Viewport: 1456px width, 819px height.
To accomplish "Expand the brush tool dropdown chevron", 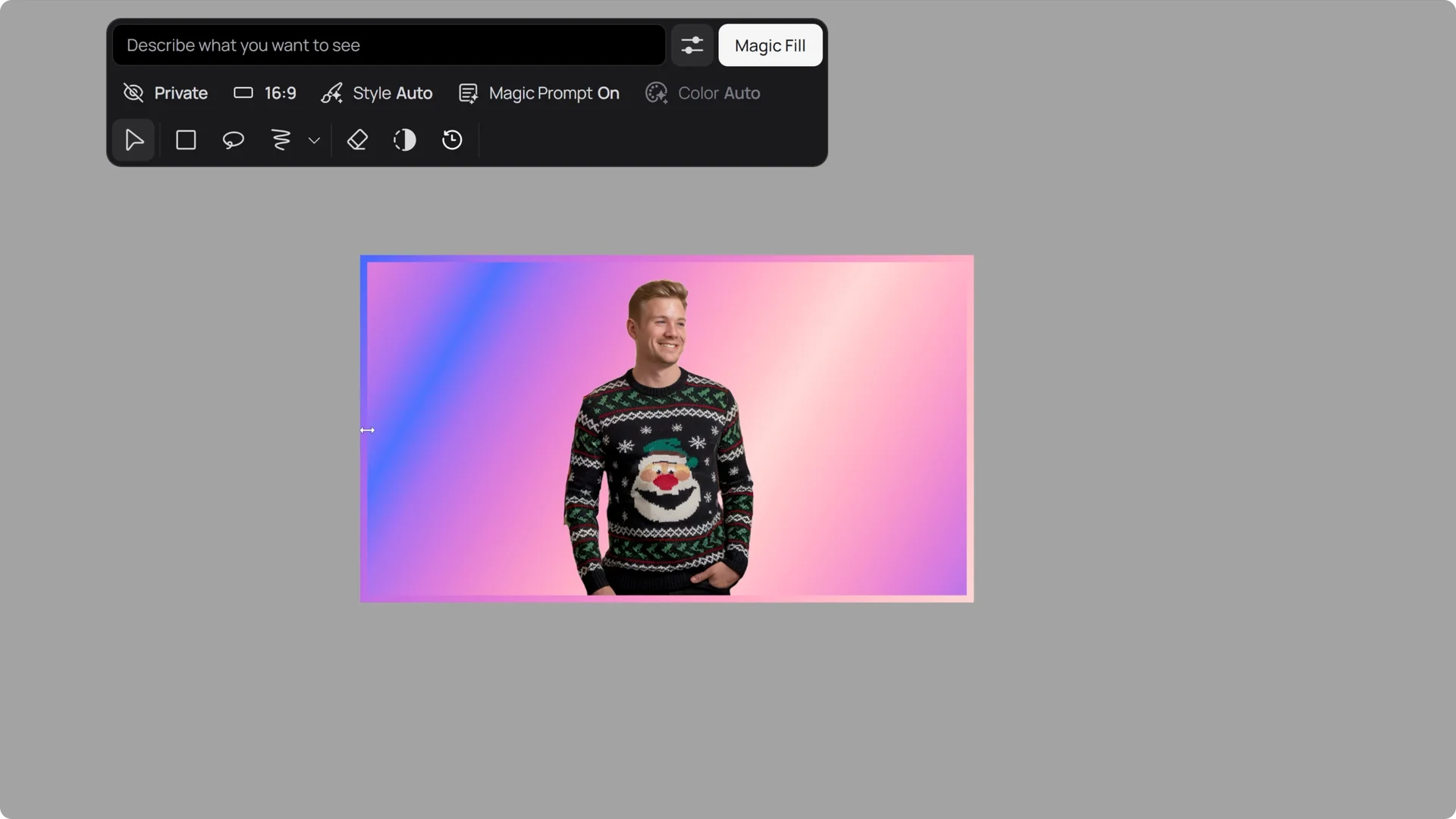I will pos(313,140).
